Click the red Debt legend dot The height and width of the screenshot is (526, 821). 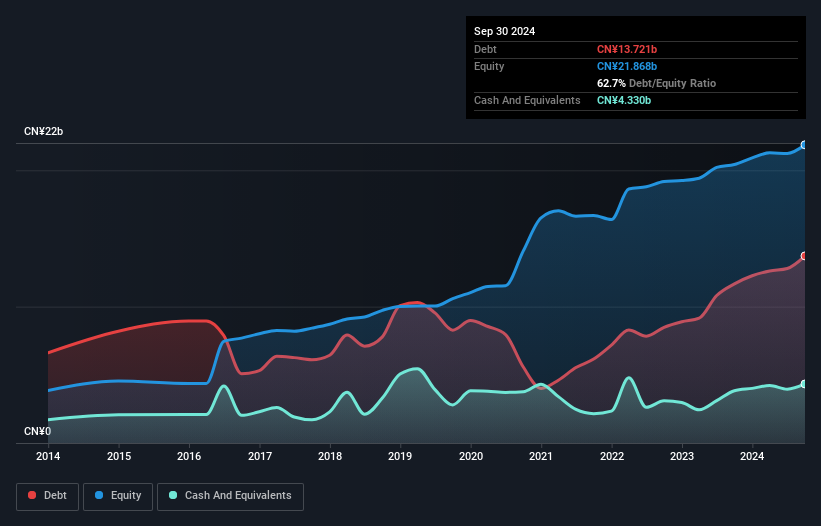[32, 495]
